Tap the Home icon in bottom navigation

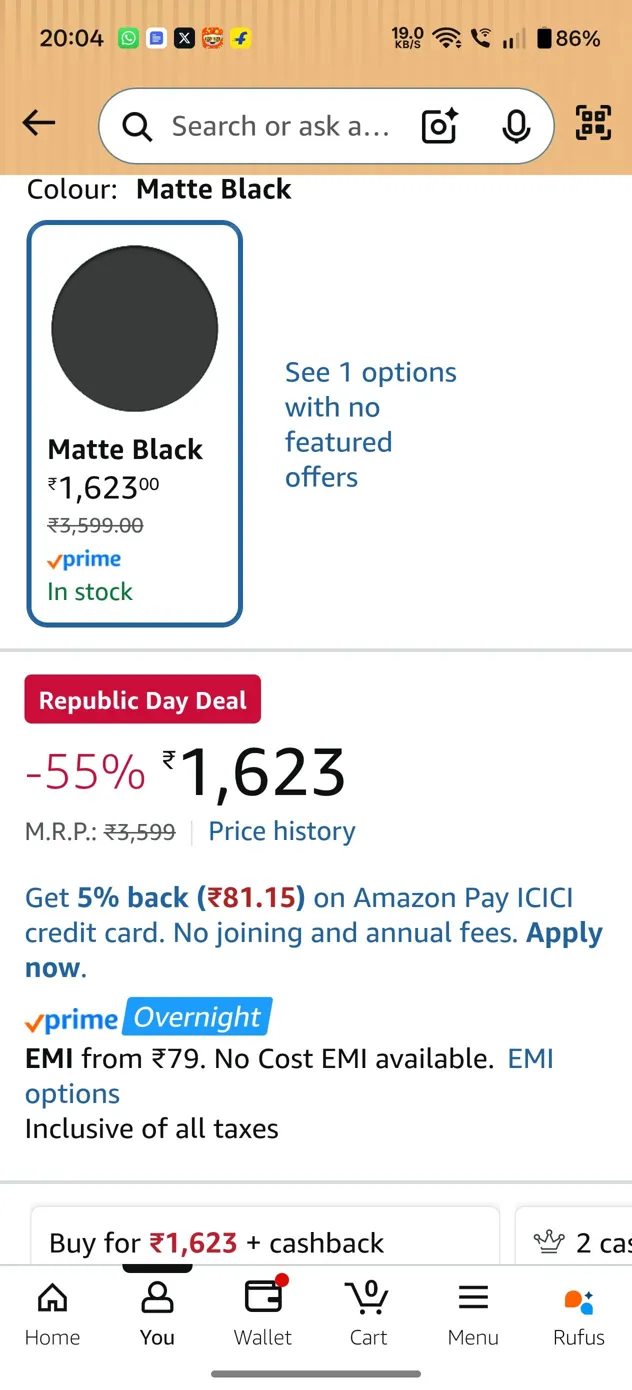52,1312
